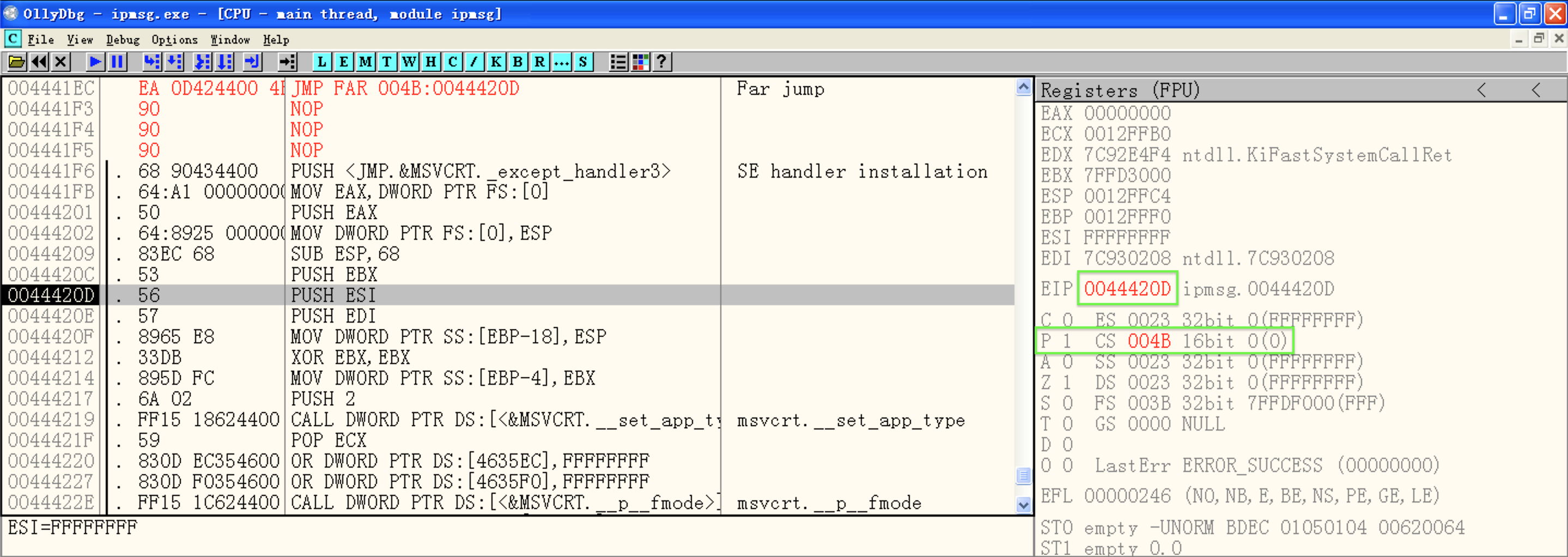Click the 'Far jump' comment

(x=780, y=89)
